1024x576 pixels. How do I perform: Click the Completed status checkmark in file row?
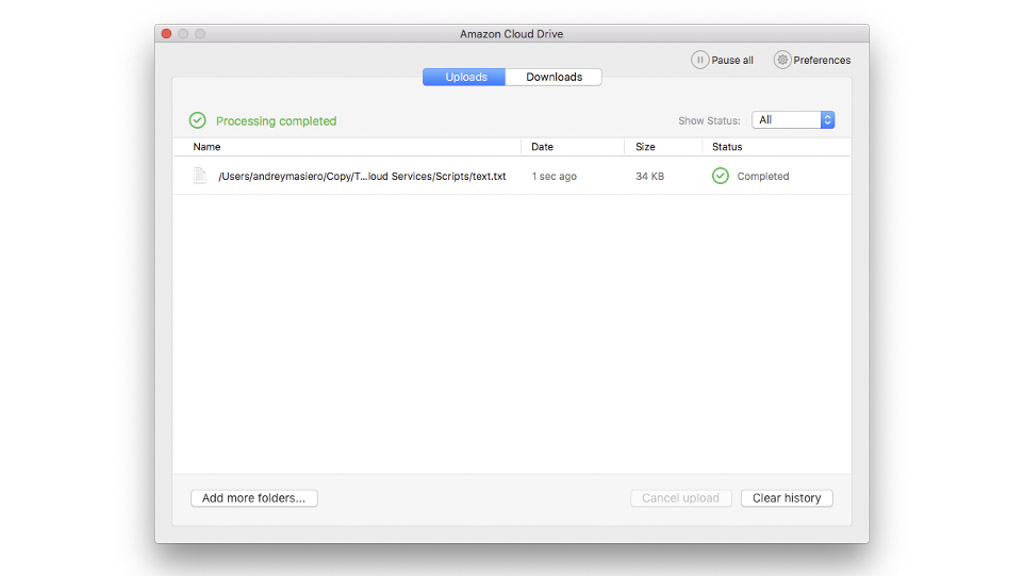pyautogui.click(x=720, y=176)
